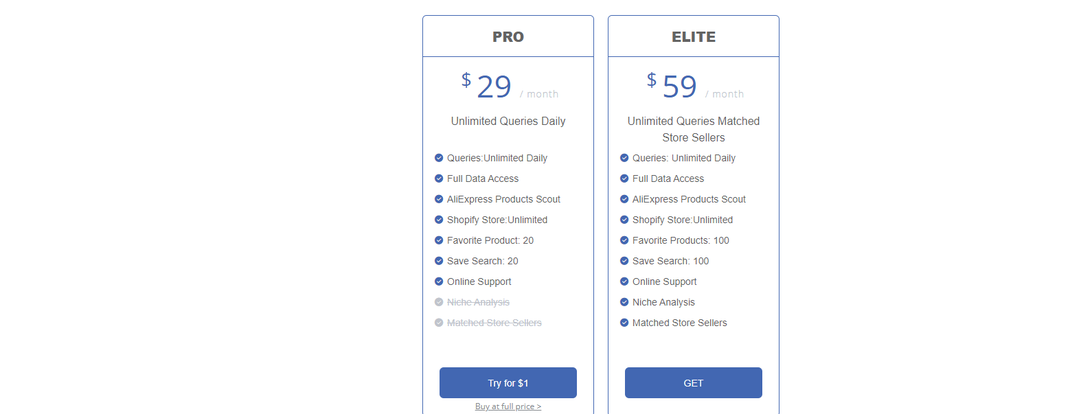The width and height of the screenshot is (1070, 414).
Task: Open the Buy at full price link
Action: (508, 406)
